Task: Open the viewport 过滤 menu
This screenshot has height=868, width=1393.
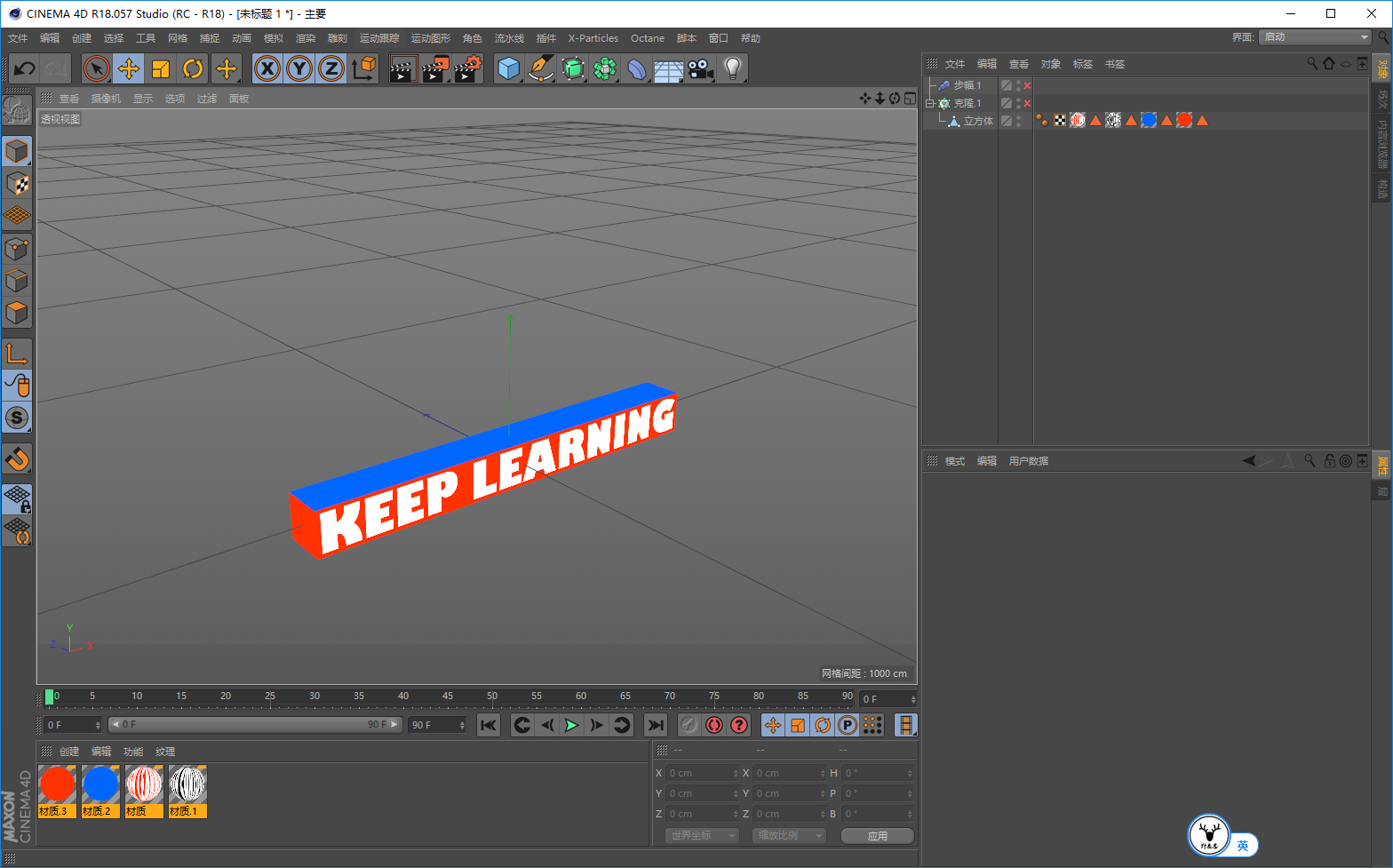Action: [x=207, y=99]
